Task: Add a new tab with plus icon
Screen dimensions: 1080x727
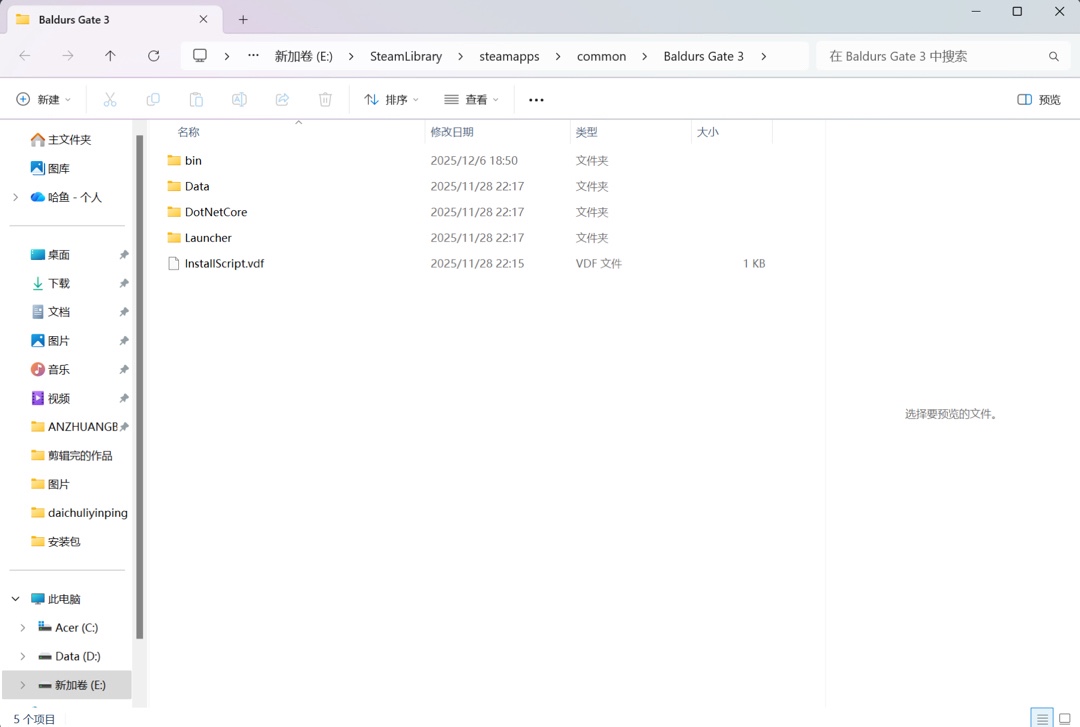Action: point(242,19)
